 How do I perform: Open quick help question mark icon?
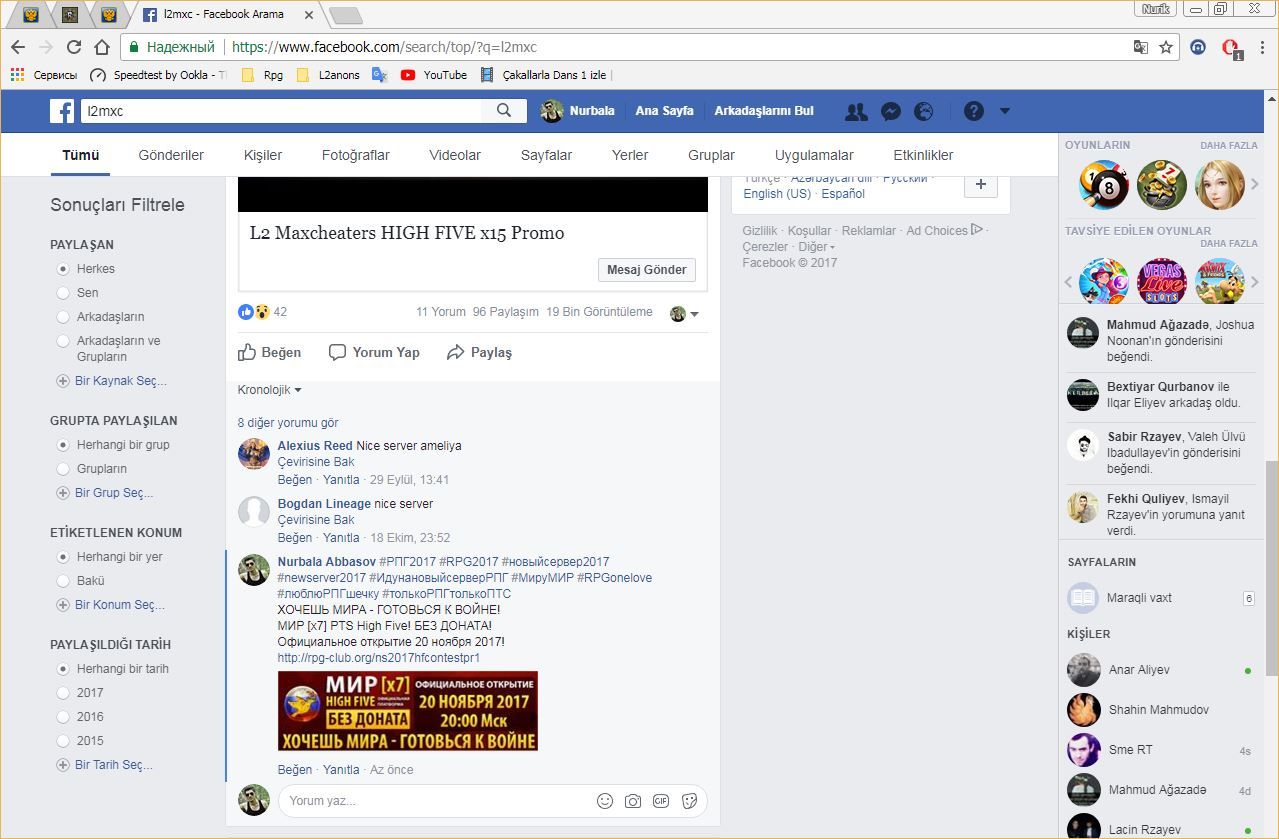(973, 111)
